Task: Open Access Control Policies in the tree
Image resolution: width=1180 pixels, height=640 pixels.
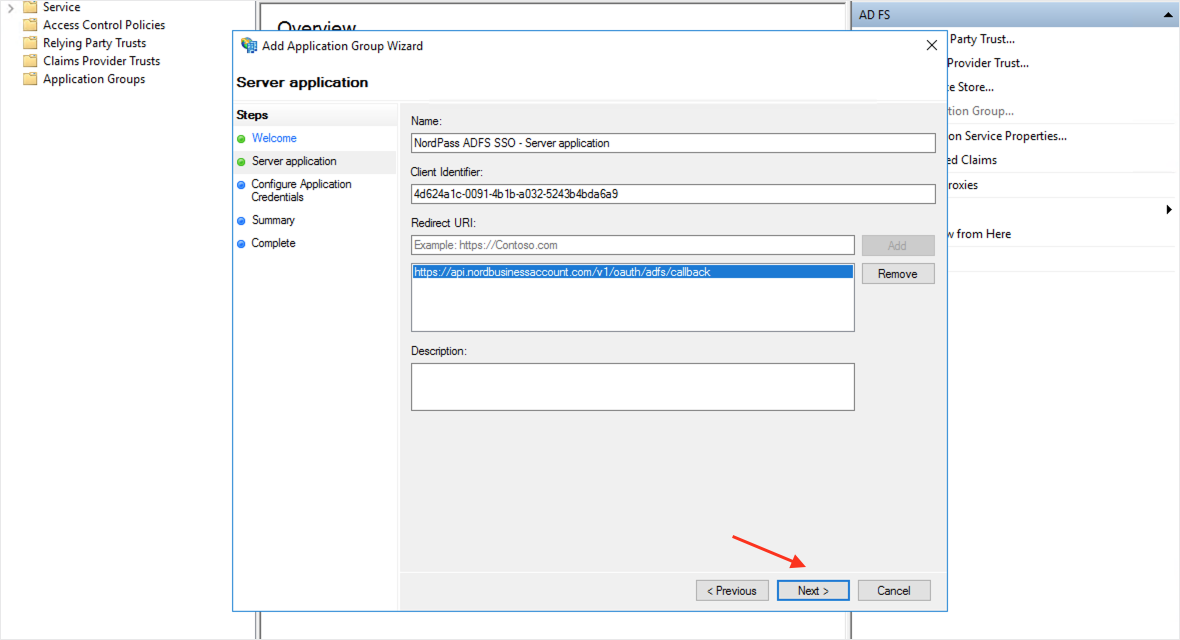Action: (x=104, y=25)
